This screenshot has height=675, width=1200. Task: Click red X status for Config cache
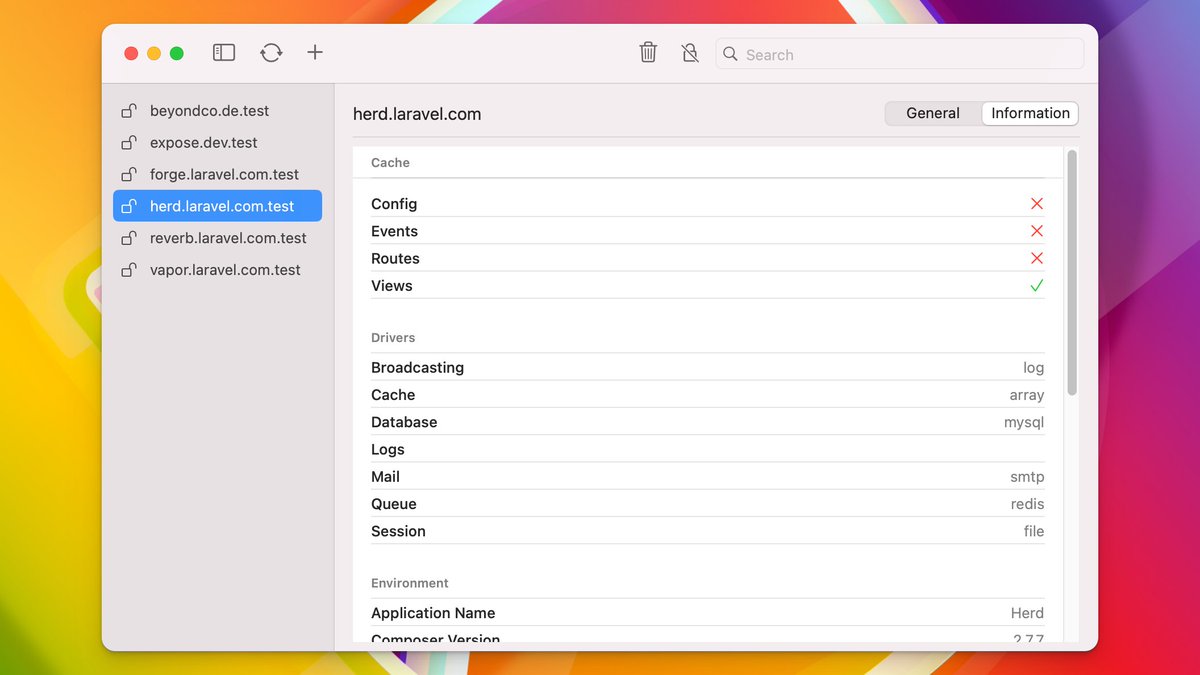(1037, 204)
